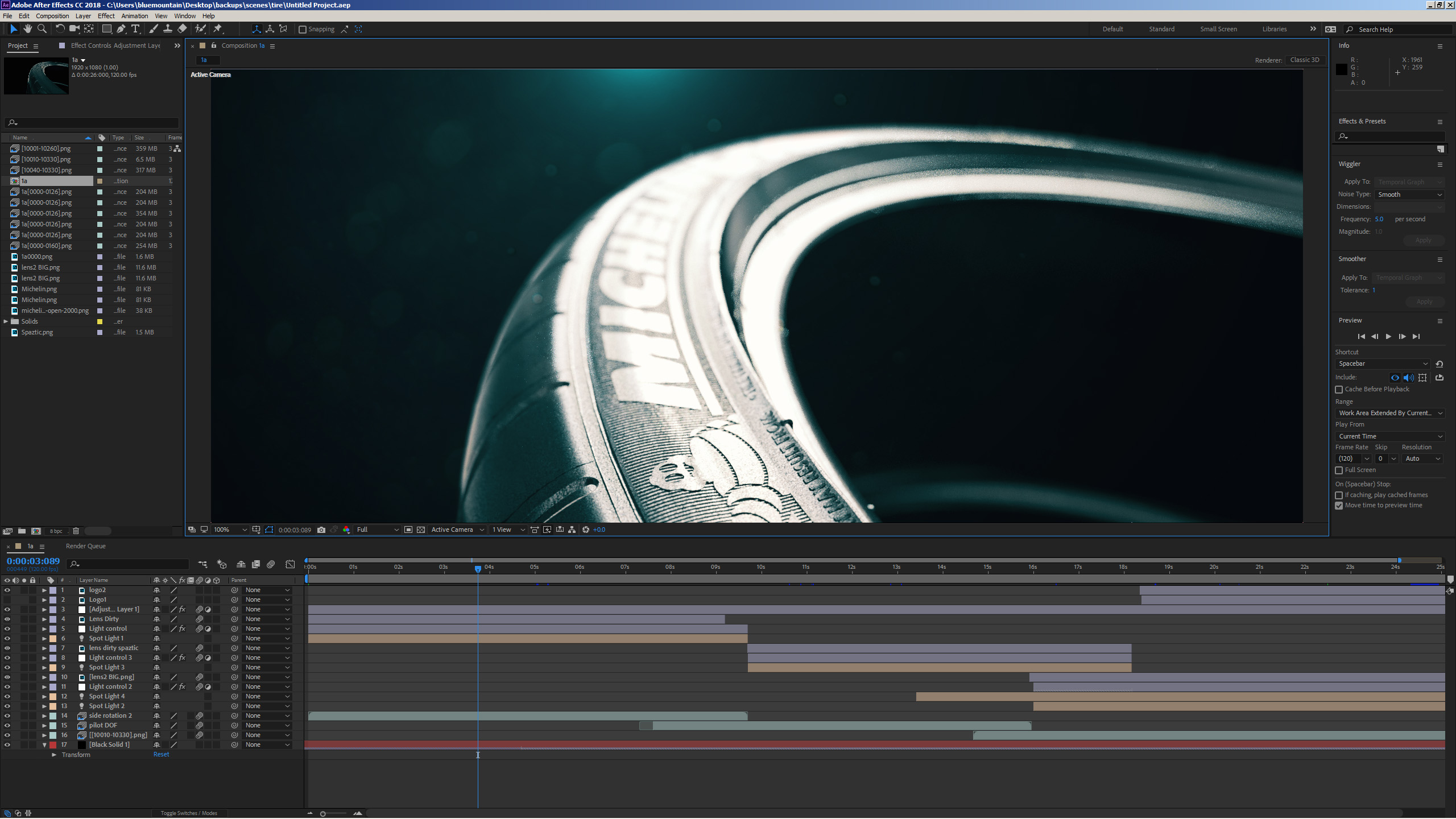The width and height of the screenshot is (1456, 819).
Task: Click Reset under the Black Solid Transform
Action: pyautogui.click(x=161, y=754)
